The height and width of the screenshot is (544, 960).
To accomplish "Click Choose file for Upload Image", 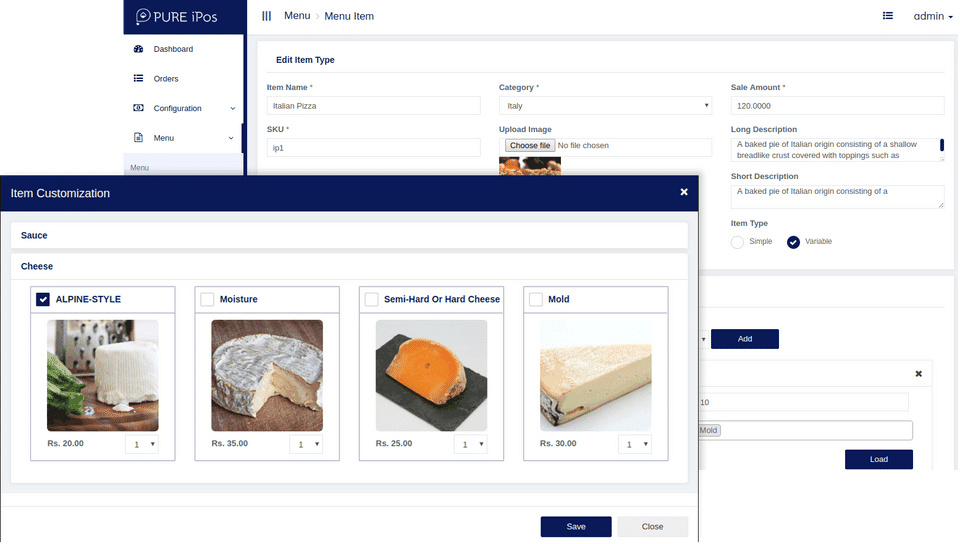I will point(530,146).
